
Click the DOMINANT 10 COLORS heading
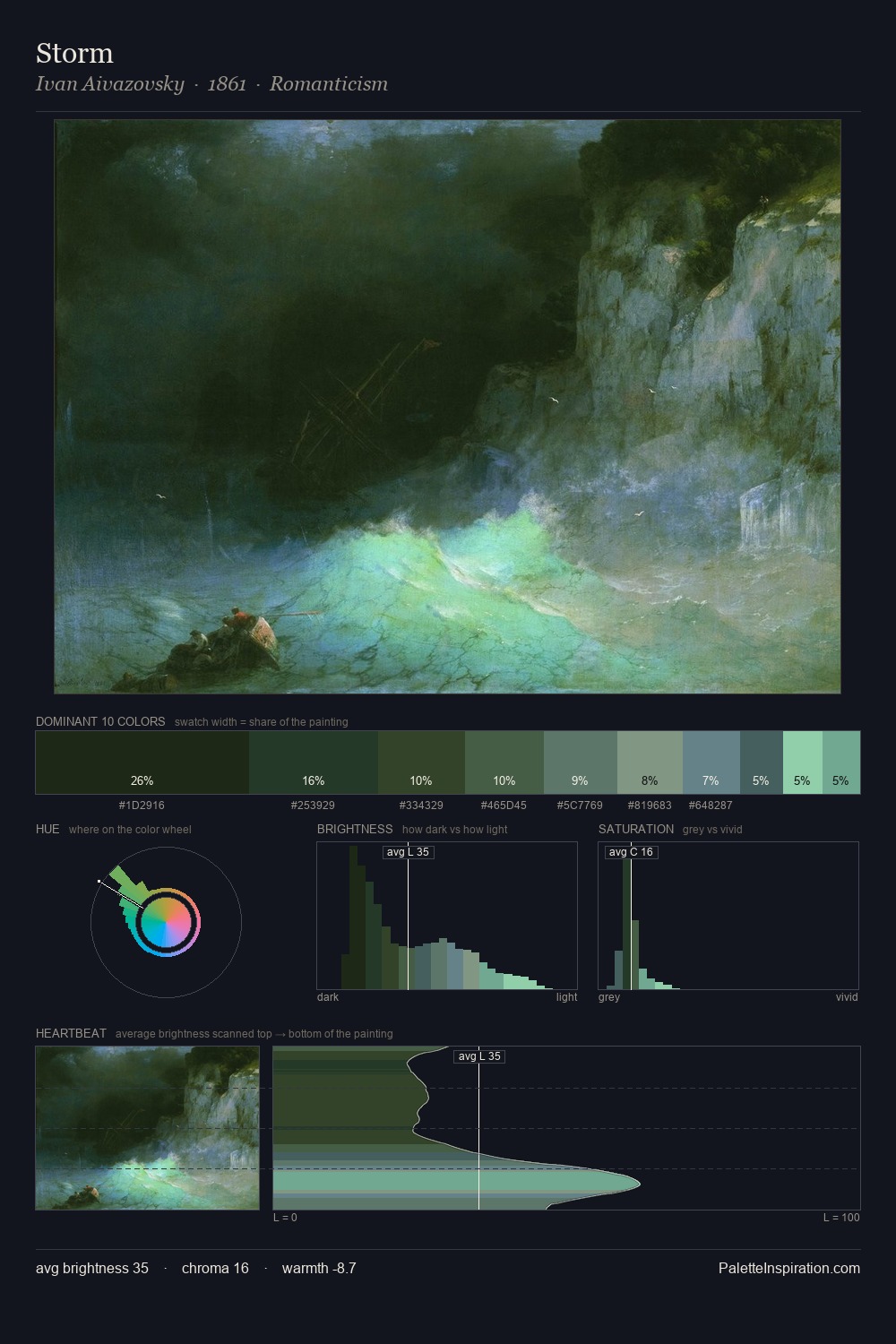pos(100,721)
